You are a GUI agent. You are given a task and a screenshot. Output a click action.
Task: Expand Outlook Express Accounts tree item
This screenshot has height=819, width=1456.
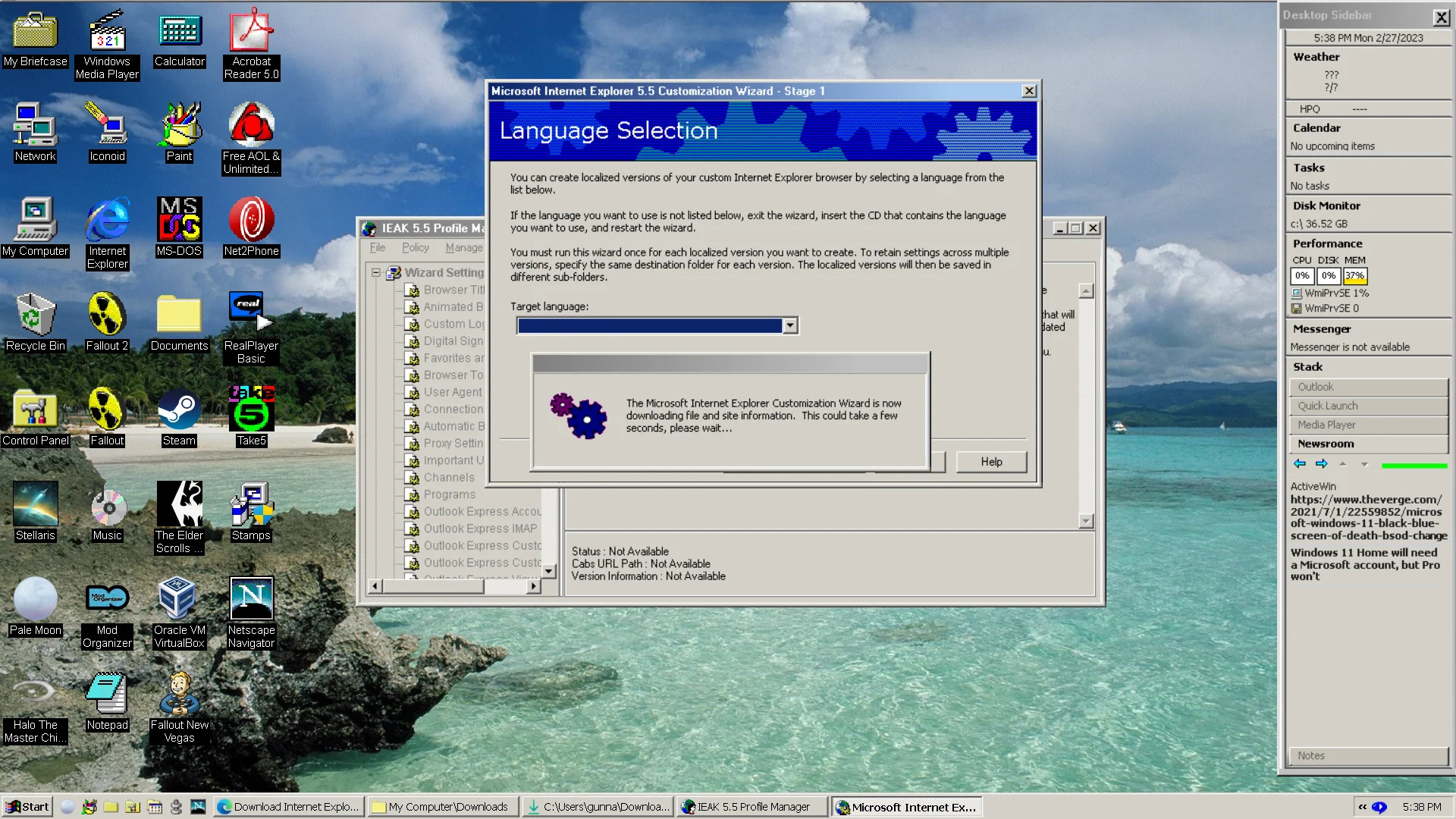click(480, 511)
